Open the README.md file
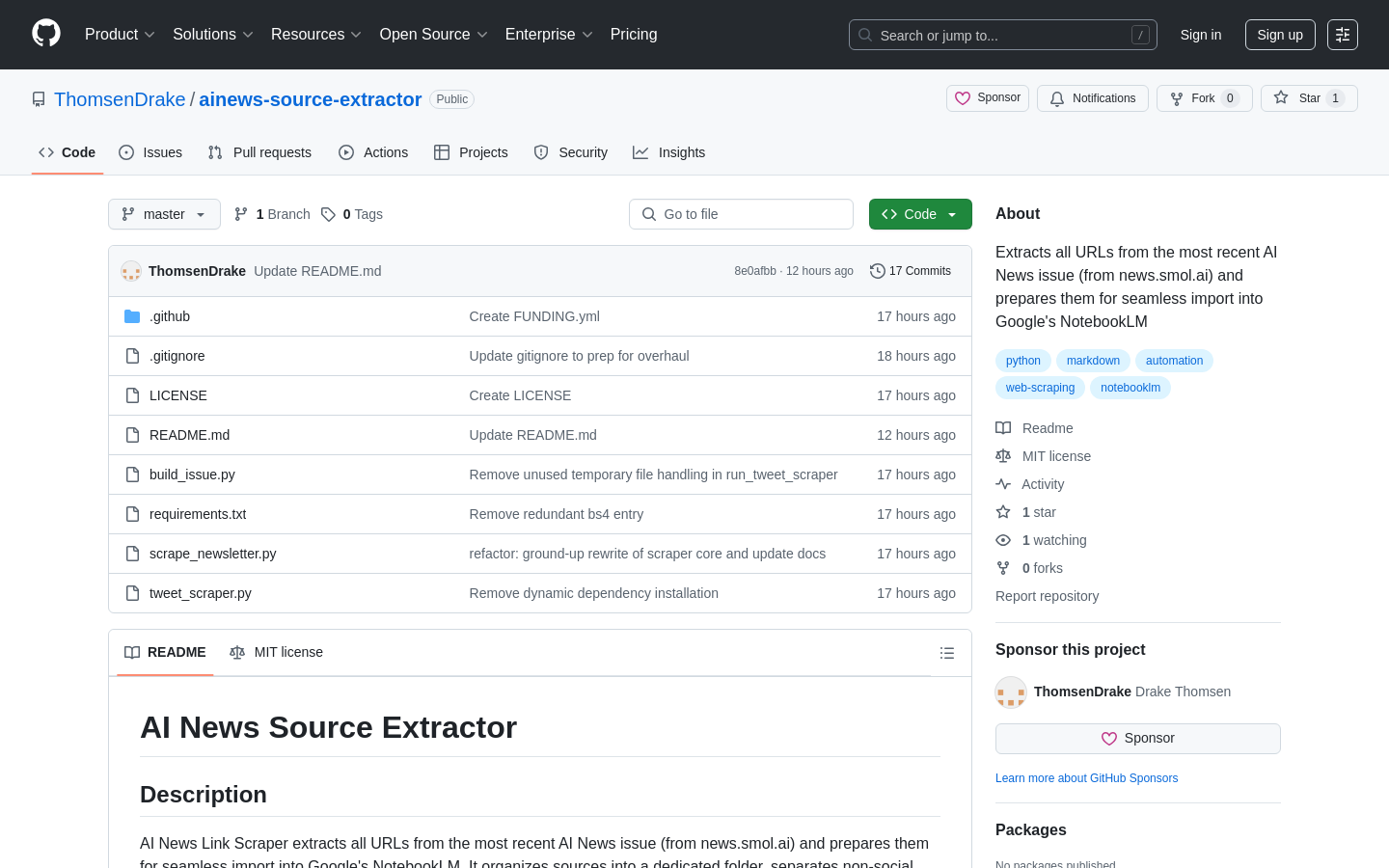The image size is (1389, 868). pyautogui.click(x=190, y=435)
